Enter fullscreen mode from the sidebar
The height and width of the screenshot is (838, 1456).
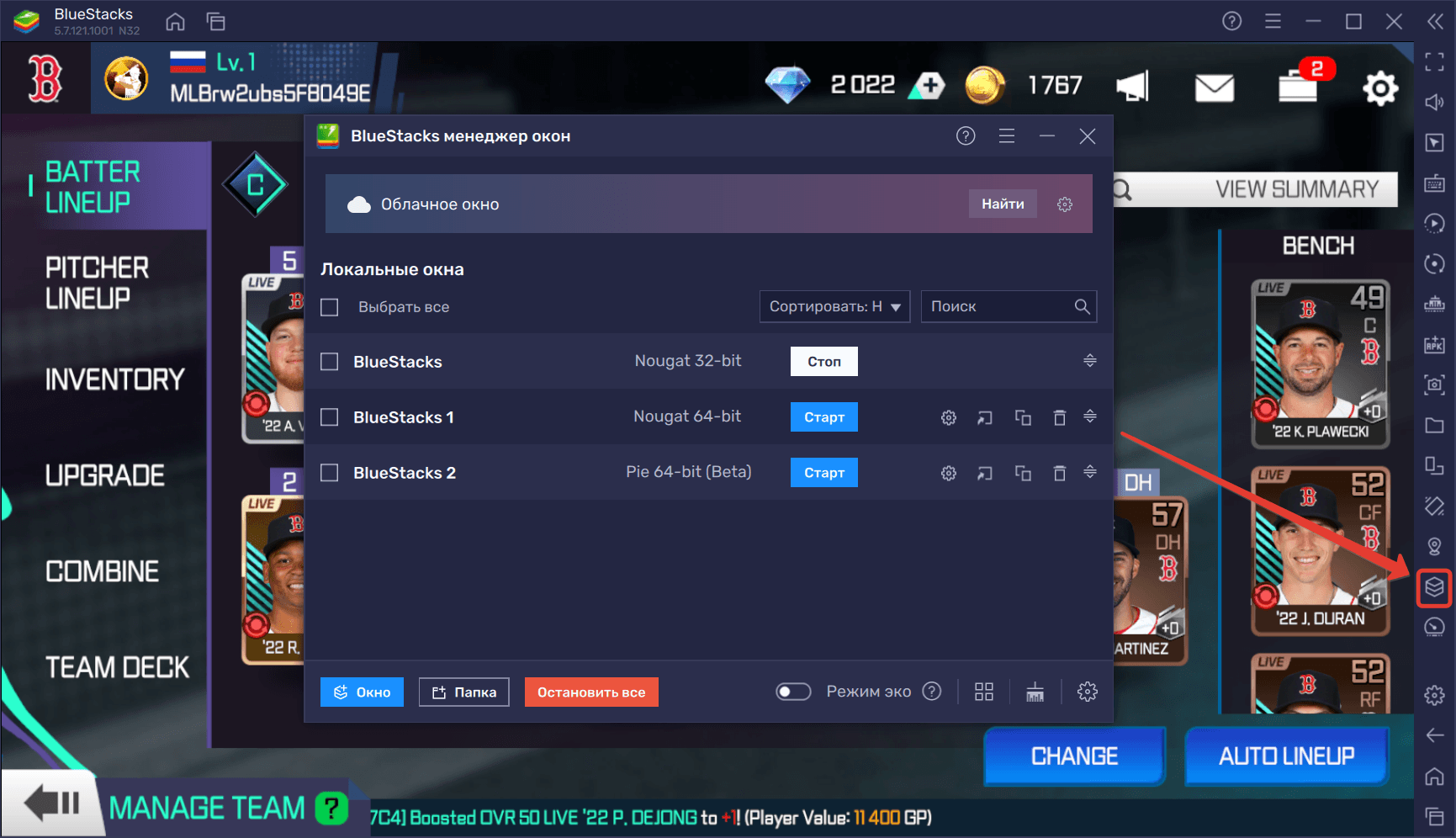click(1434, 61)
